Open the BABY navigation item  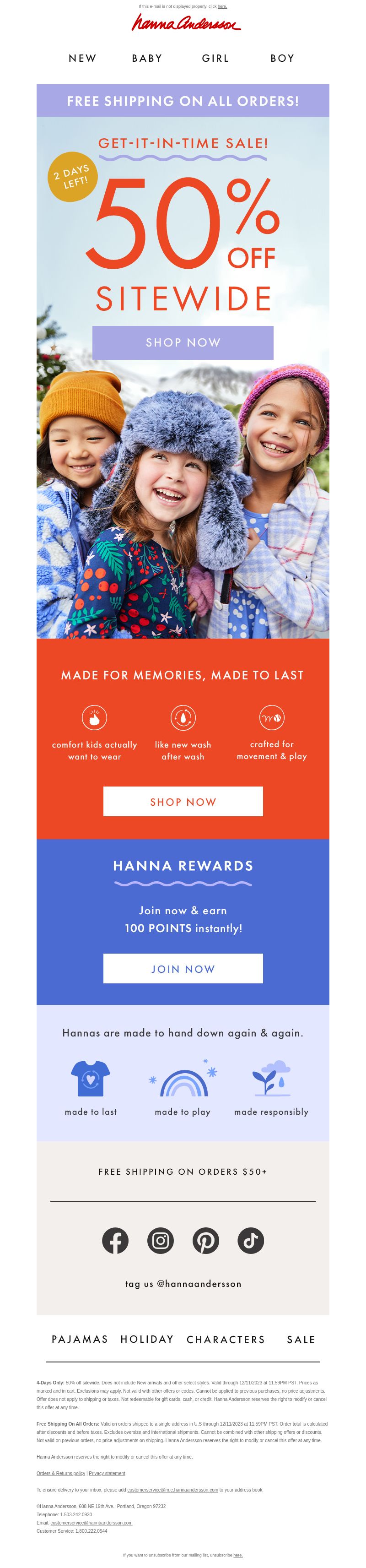(x=147, y=59)
